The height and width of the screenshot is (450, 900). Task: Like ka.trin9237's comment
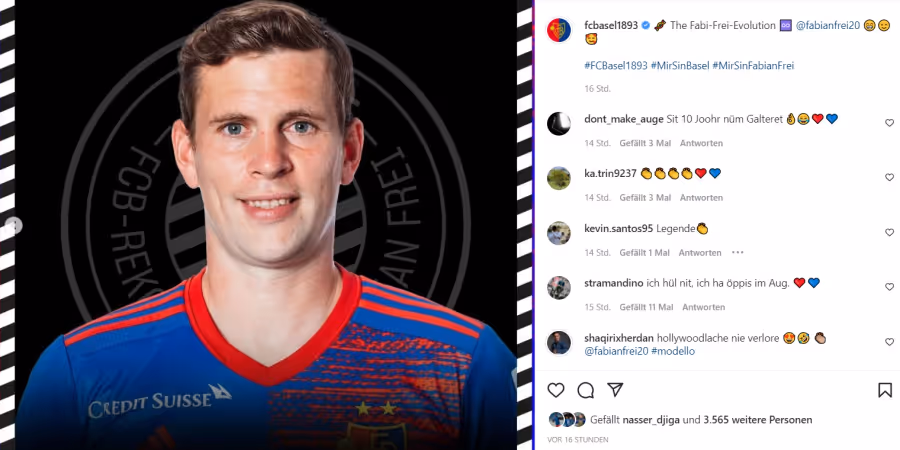pyautogui.click(x=889, y=177)
